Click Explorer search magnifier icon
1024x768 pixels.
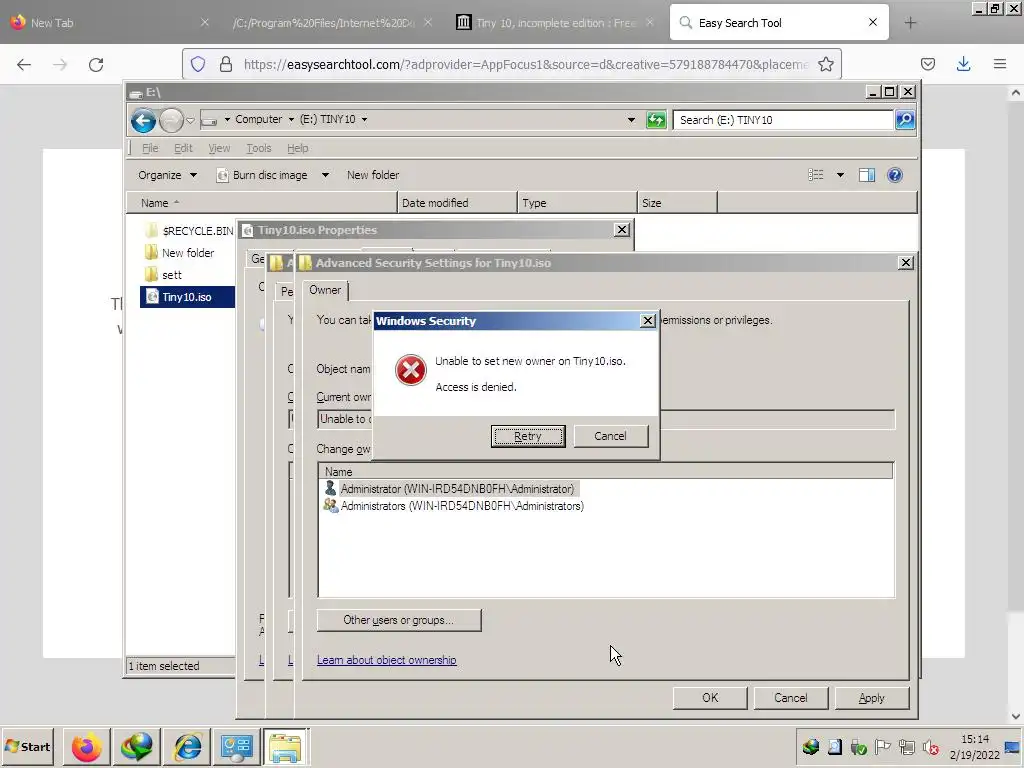click(905, 120)
